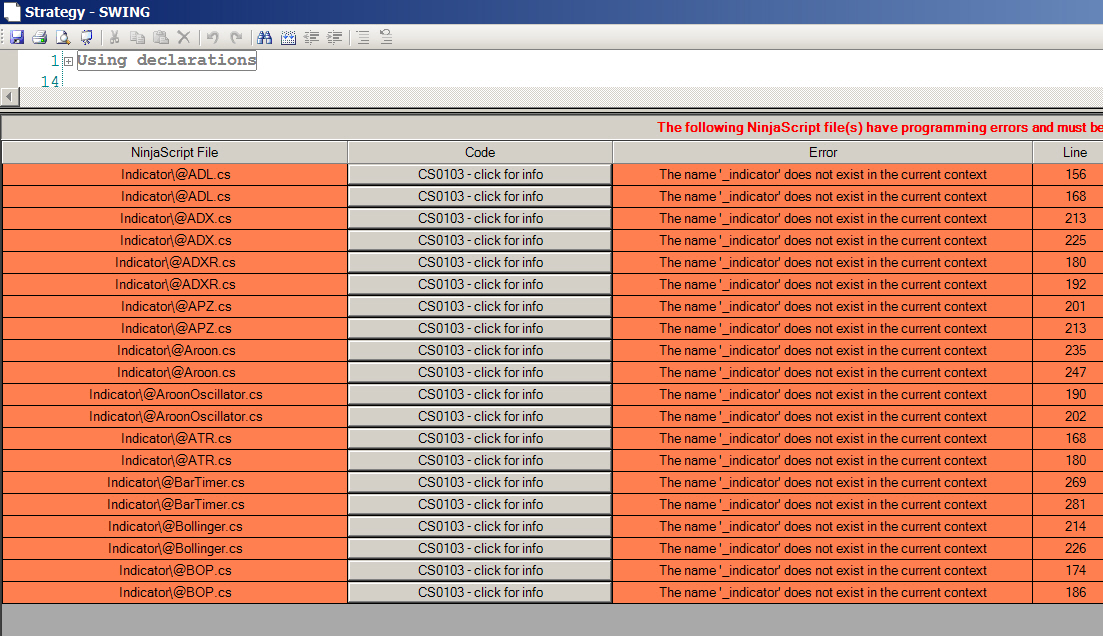
Task: Click CS0103 info button for APZ line 213
Action: [x=480, y=329]
